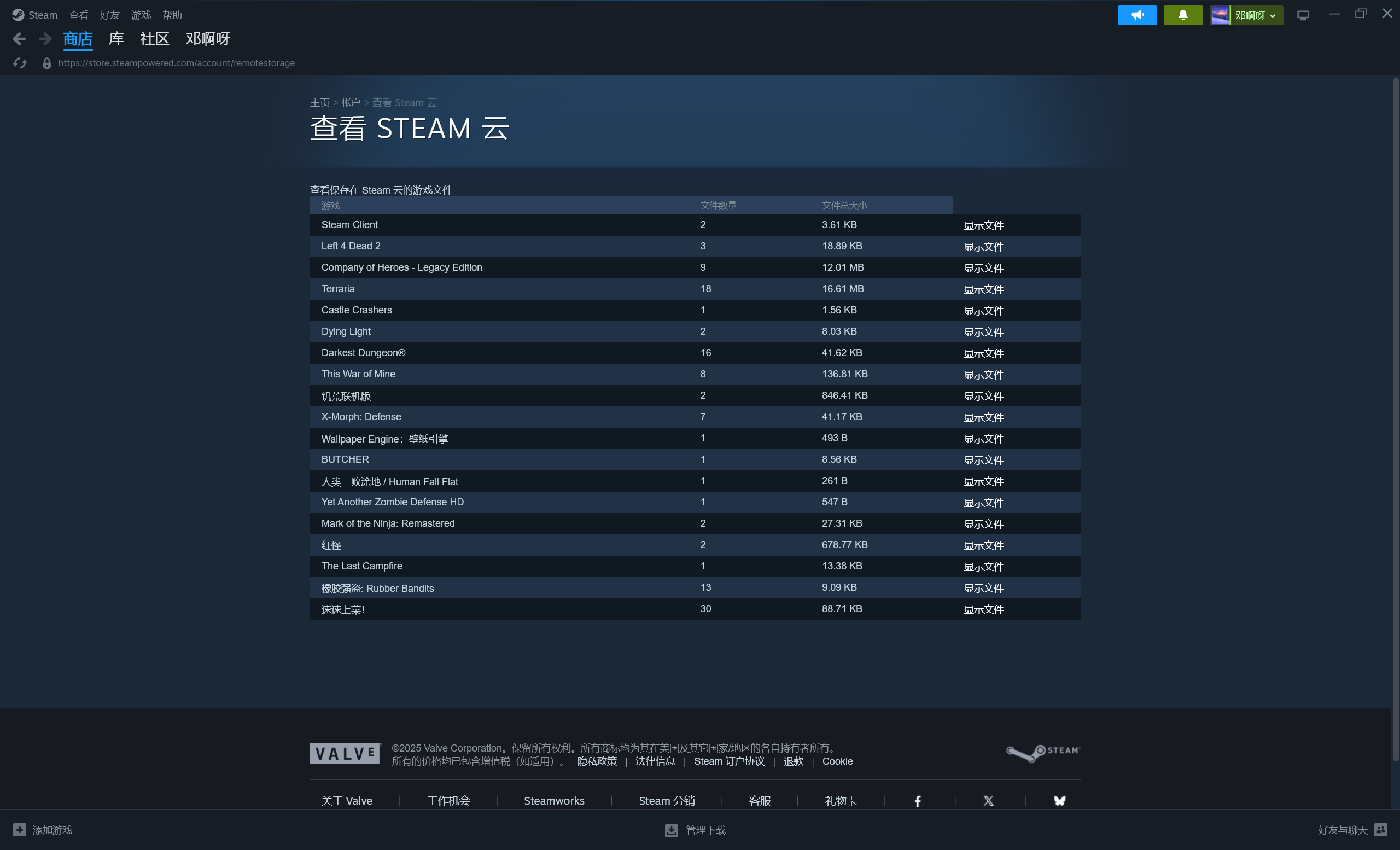The image size is (1400, 850).
Task: Show files for 速速上菜!
Action: pyautogui.click(x=983, y=609)
